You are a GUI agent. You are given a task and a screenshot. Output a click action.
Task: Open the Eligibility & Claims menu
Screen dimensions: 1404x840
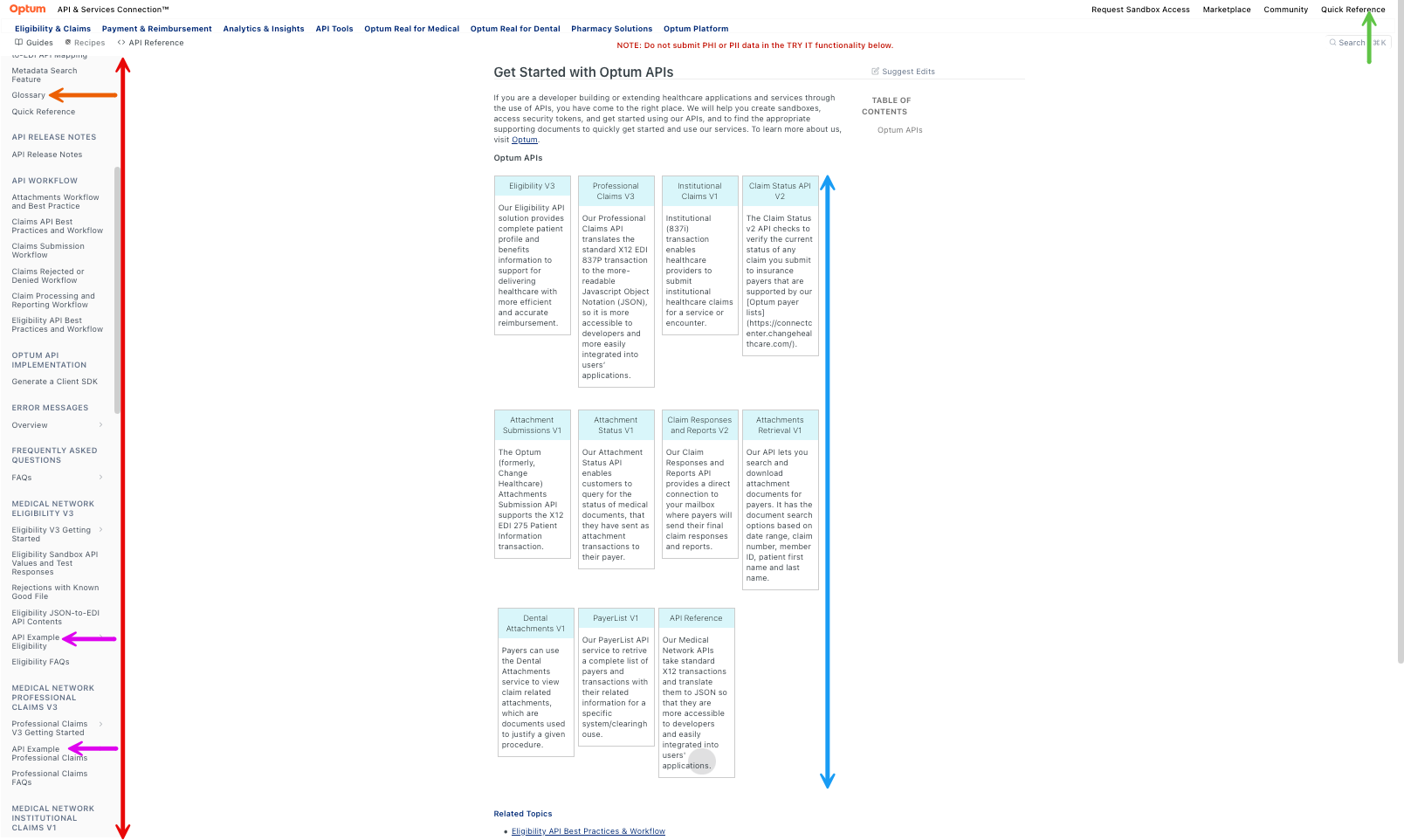click(52, 29)
